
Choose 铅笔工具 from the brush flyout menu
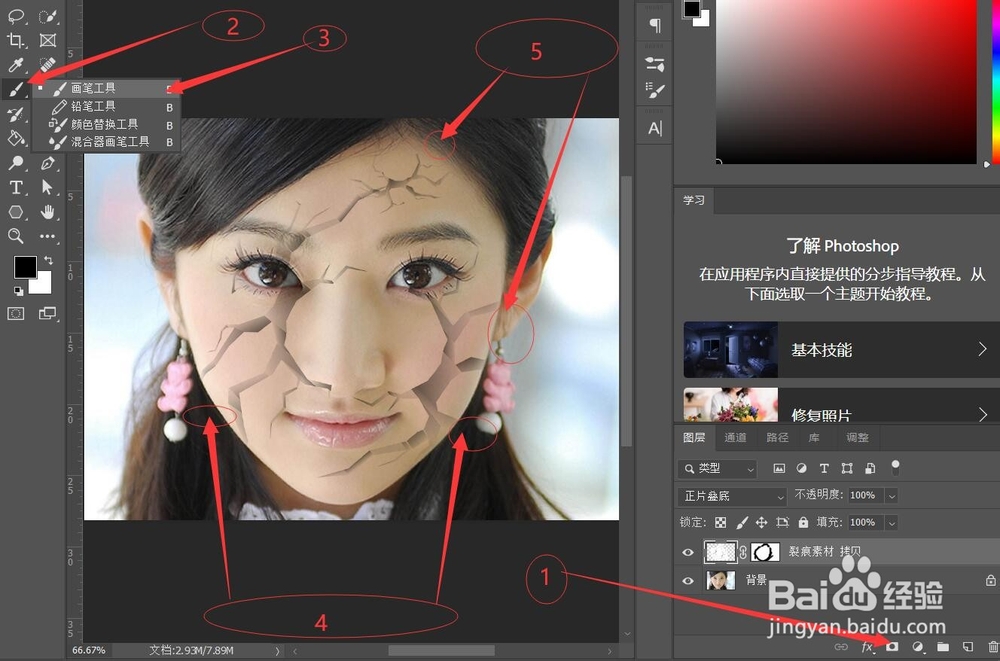coord(102,106)
